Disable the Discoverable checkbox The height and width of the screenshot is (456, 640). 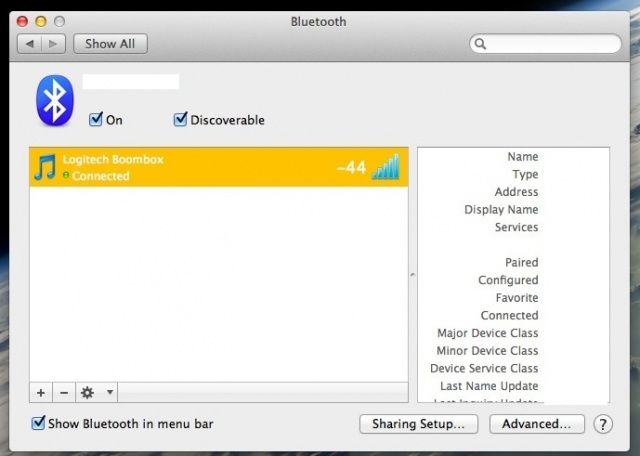[x=181, y=120]
